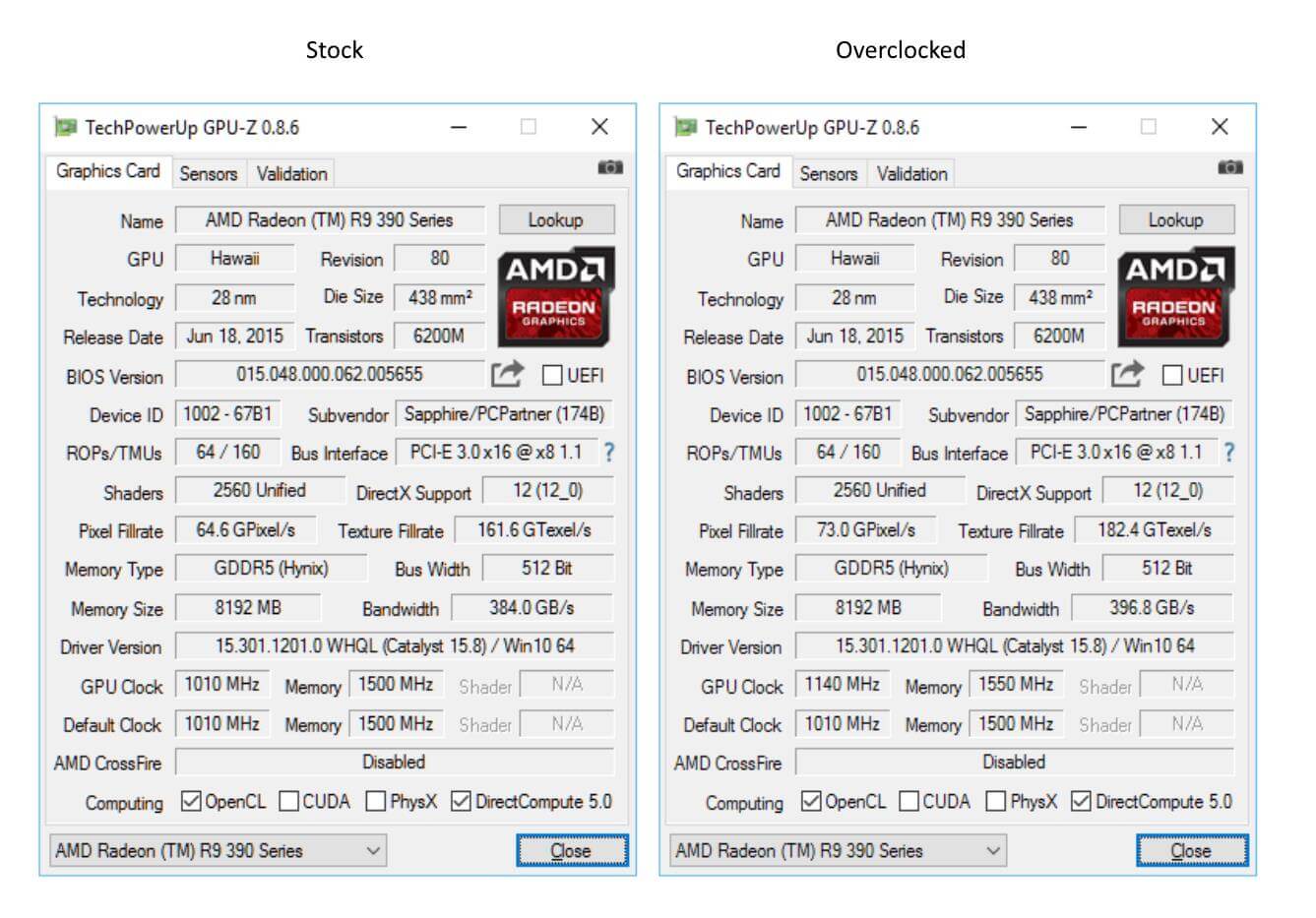Uncheck OpenCL checkbox in Overclocked window
This screenshot has height=918, width=1316.
811,802
